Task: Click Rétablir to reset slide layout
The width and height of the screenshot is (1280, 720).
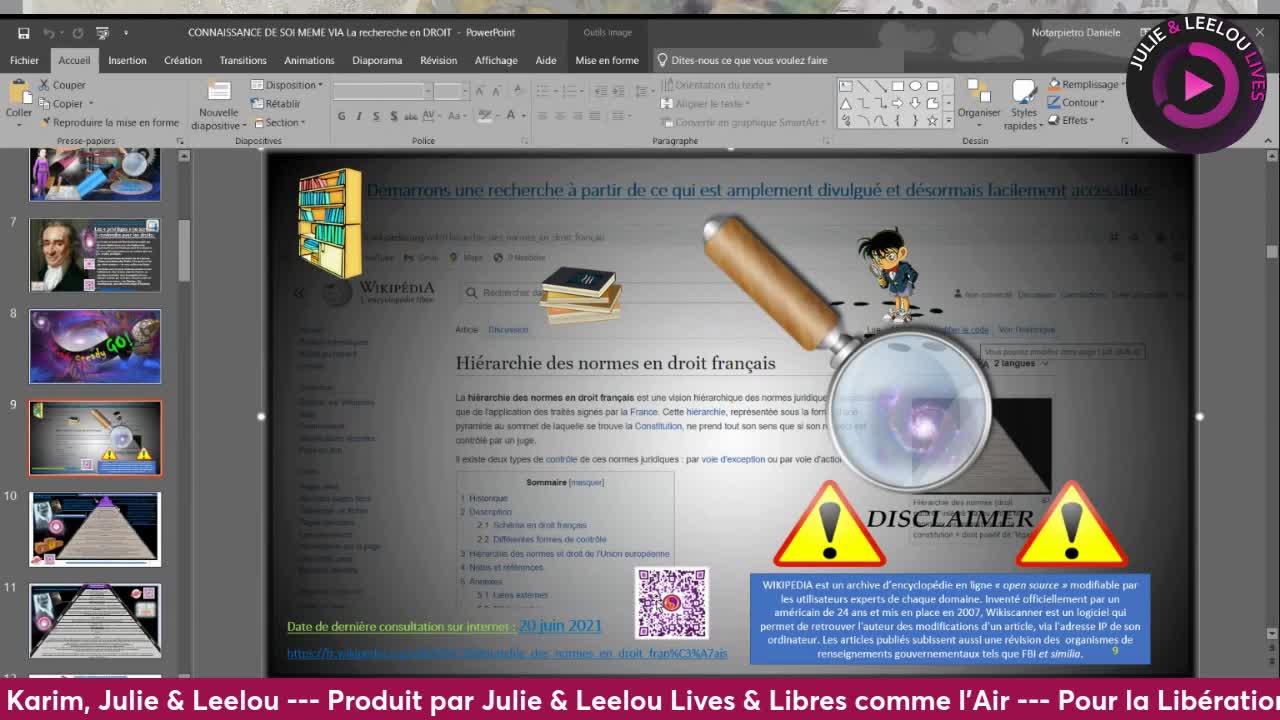Action: tap(275, 103)
